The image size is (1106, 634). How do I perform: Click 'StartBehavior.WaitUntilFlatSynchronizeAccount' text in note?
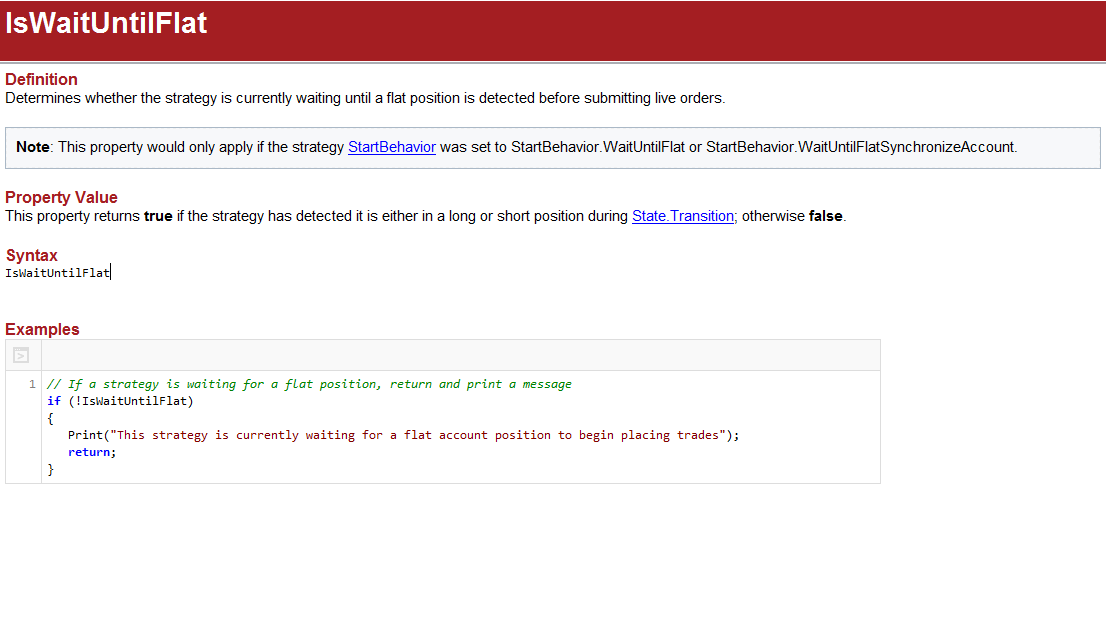[x=861, y=147]
